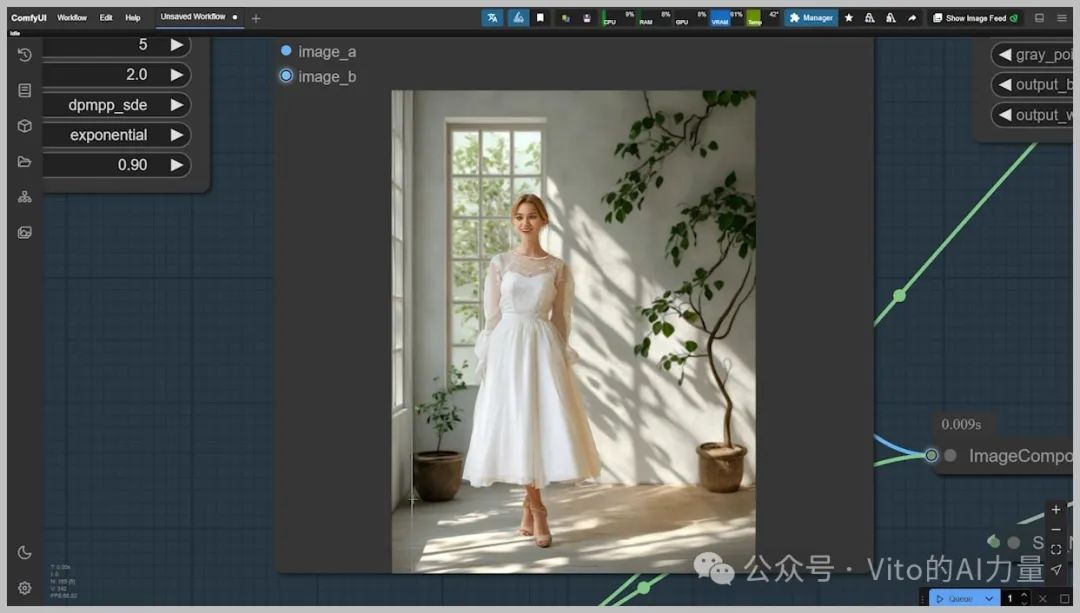Open the node library list icon in sidebar

[25, 90]
